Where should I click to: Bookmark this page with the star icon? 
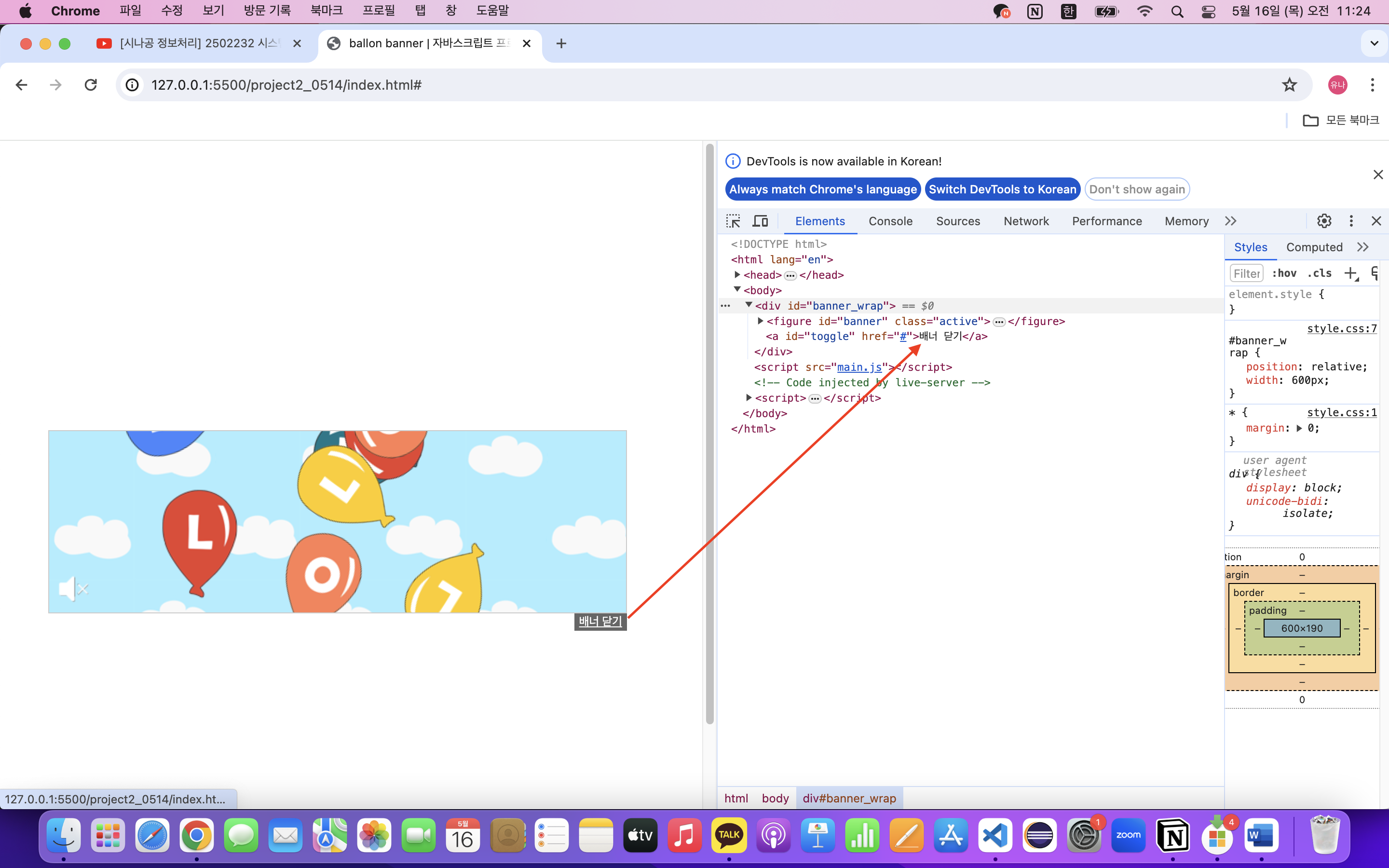pos(1289,85)
